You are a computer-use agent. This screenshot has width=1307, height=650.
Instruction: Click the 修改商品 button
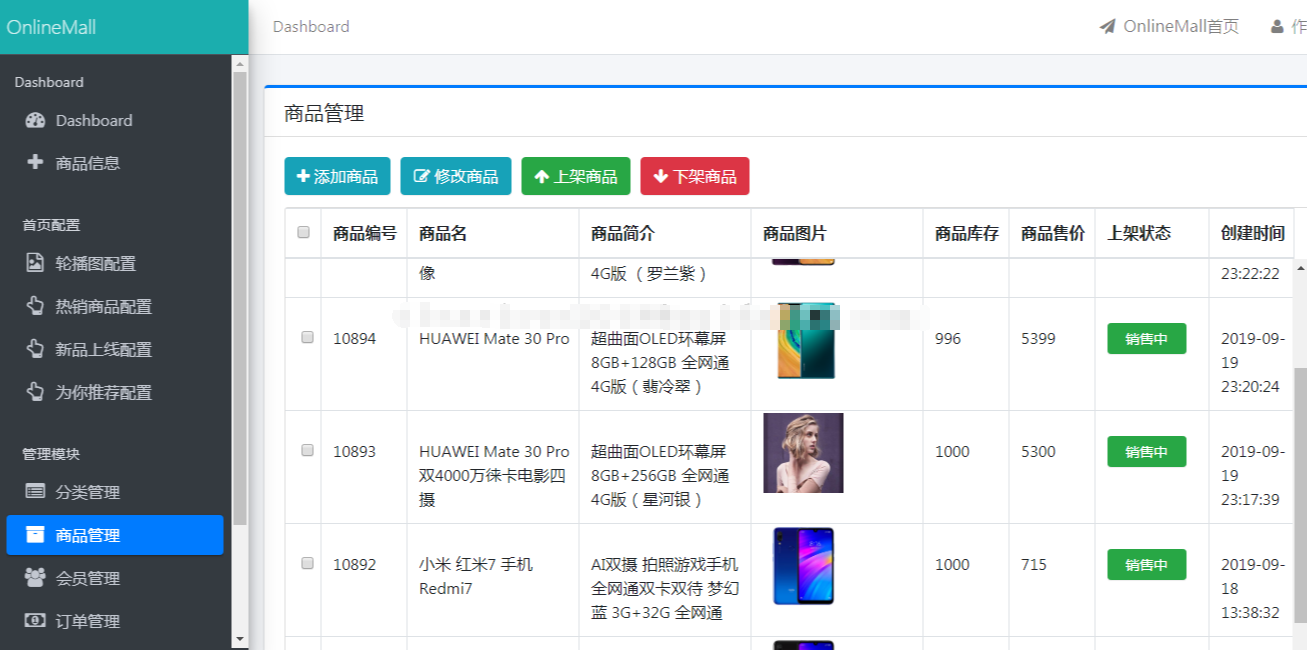[x=456, y=176]
